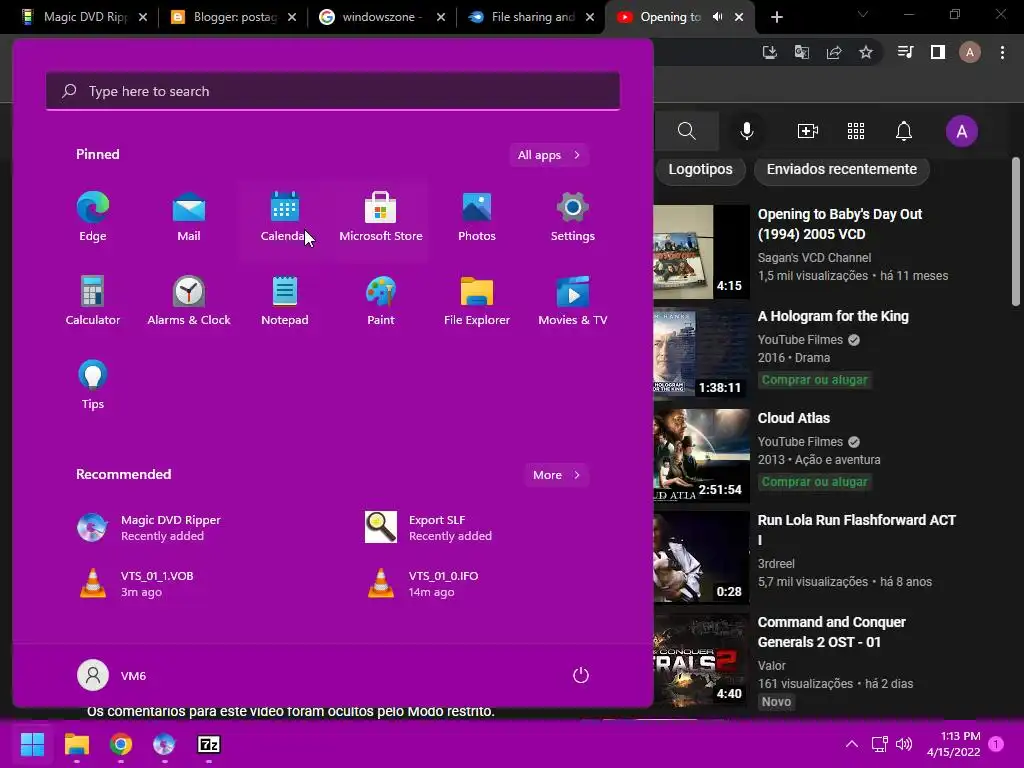1024x768 pixels.
Task: Start YouTube voice search microphone
Action: coord(746,131)
